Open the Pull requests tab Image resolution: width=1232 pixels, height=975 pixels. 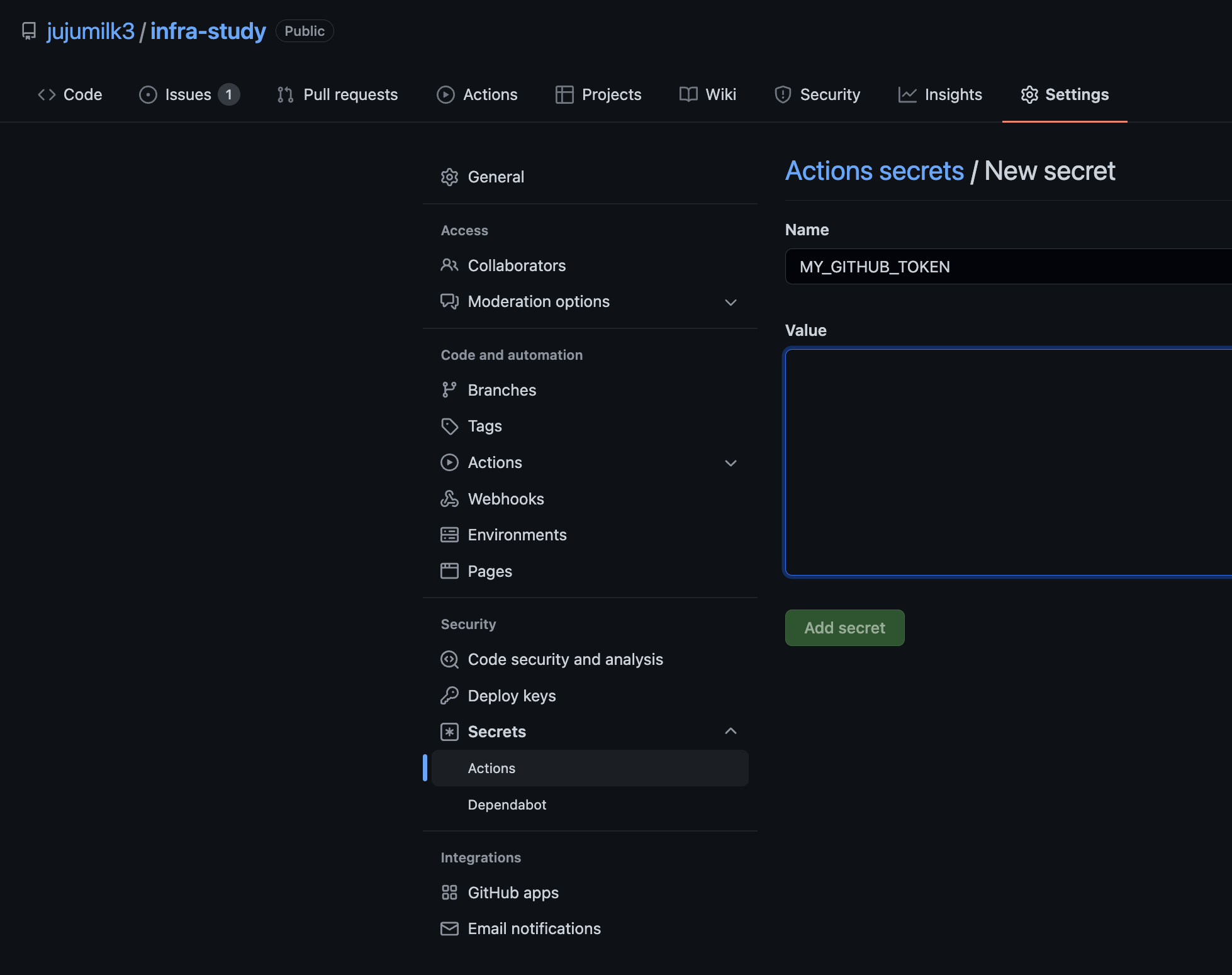tap(338, 94)
